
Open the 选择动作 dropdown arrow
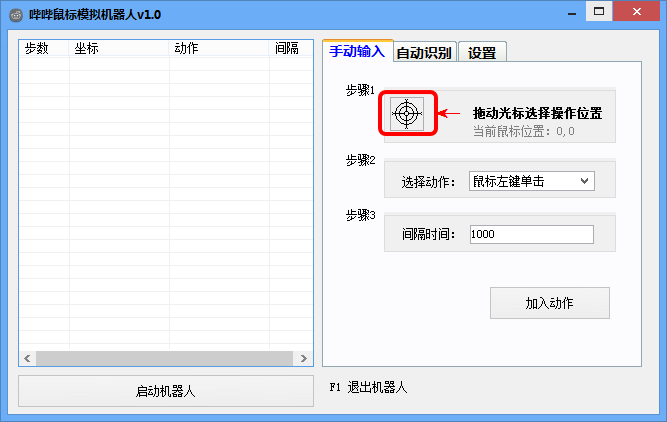[x=584, y=181]
